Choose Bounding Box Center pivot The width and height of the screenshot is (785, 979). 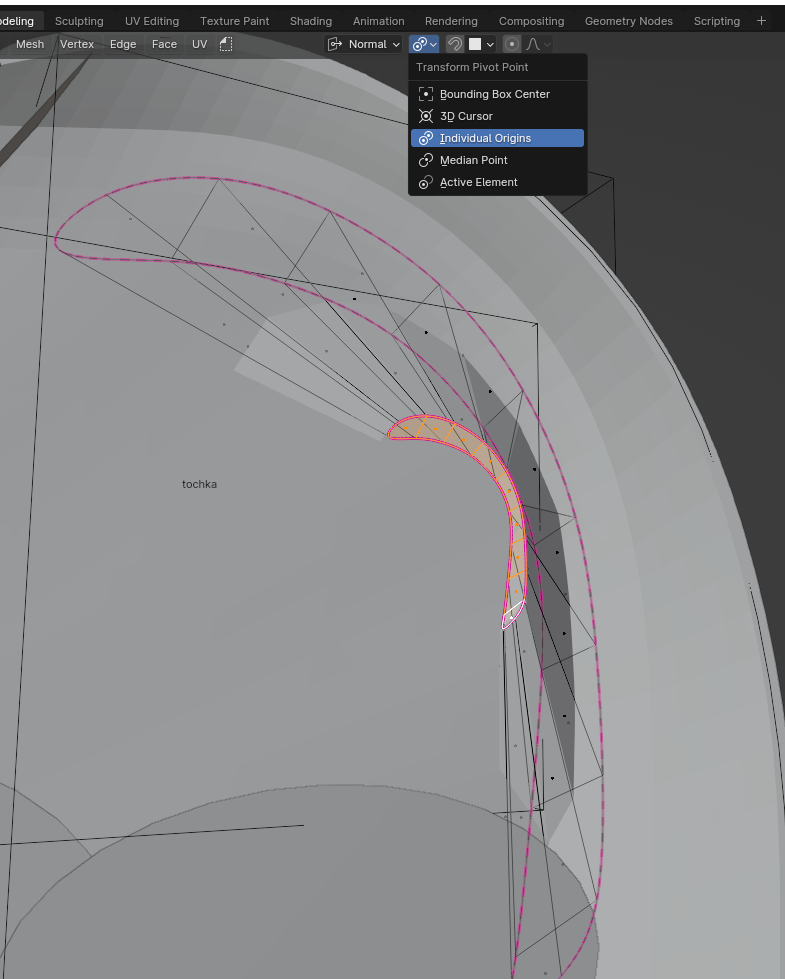pos(497,94)
